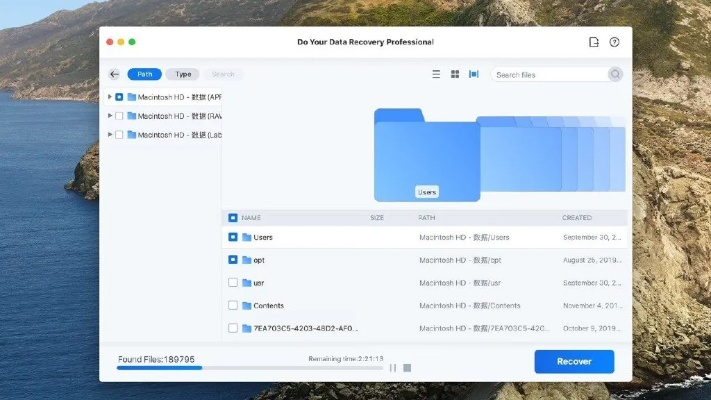
Task: Toggle checkbox for Macintosh HD (APF volume
Action: pos(119,97)
